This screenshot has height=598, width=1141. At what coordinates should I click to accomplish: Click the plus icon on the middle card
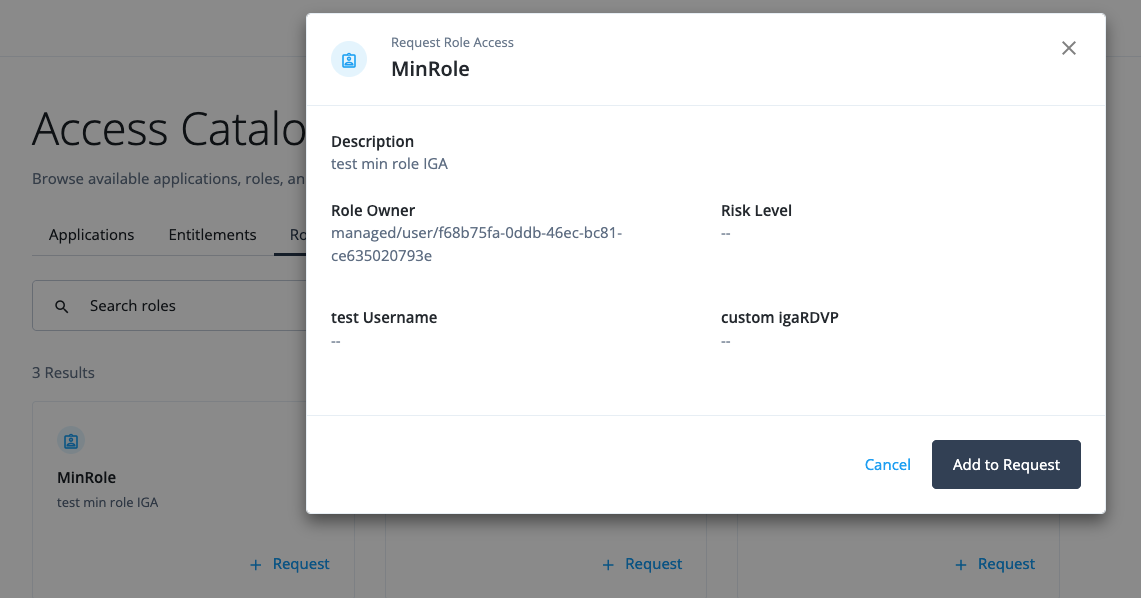(x=608, y=565)
